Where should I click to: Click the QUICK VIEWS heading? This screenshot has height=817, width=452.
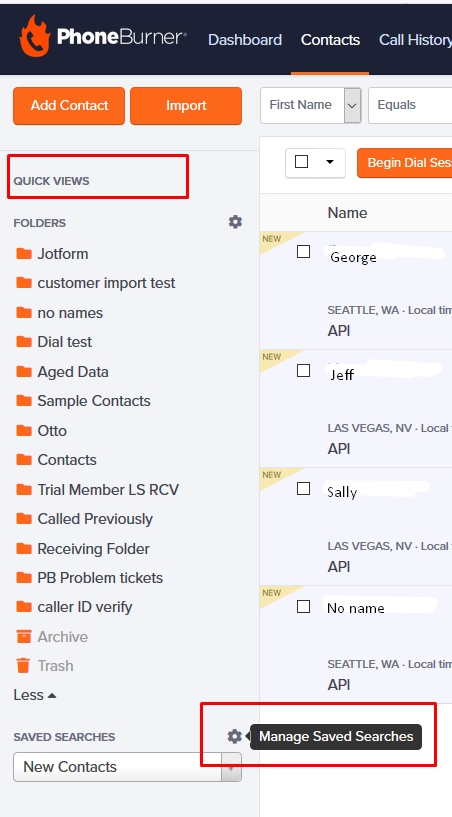tap(52, 181)
